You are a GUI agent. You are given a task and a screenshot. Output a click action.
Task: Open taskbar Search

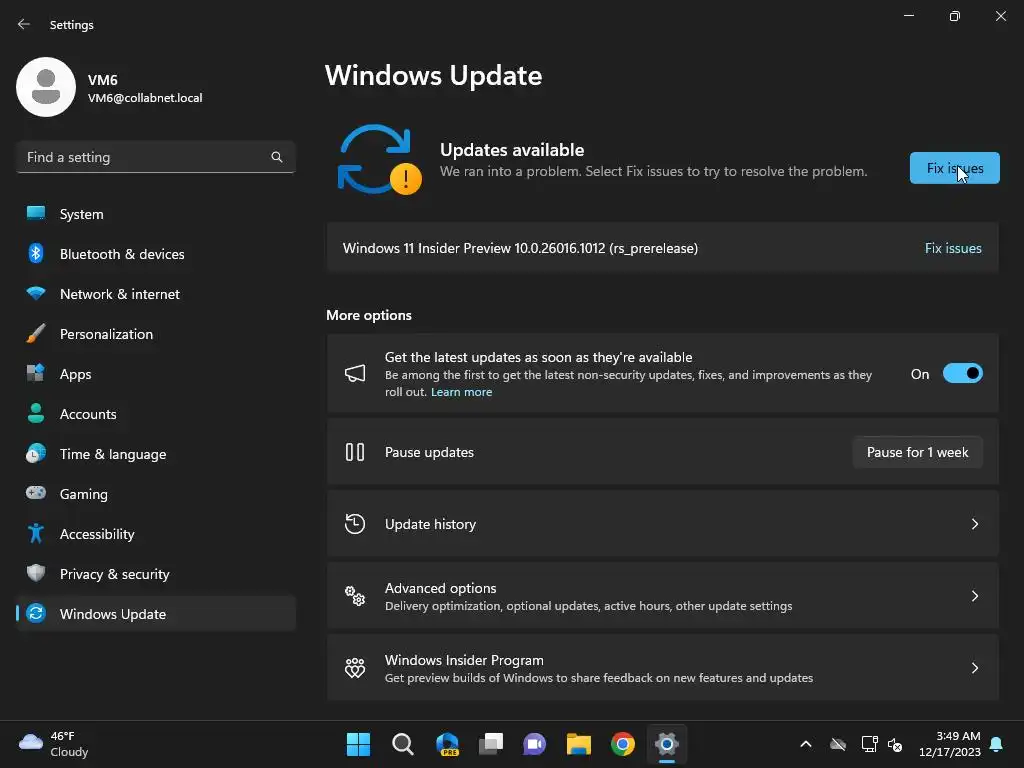pyautogui.click(x=403, y=744)
